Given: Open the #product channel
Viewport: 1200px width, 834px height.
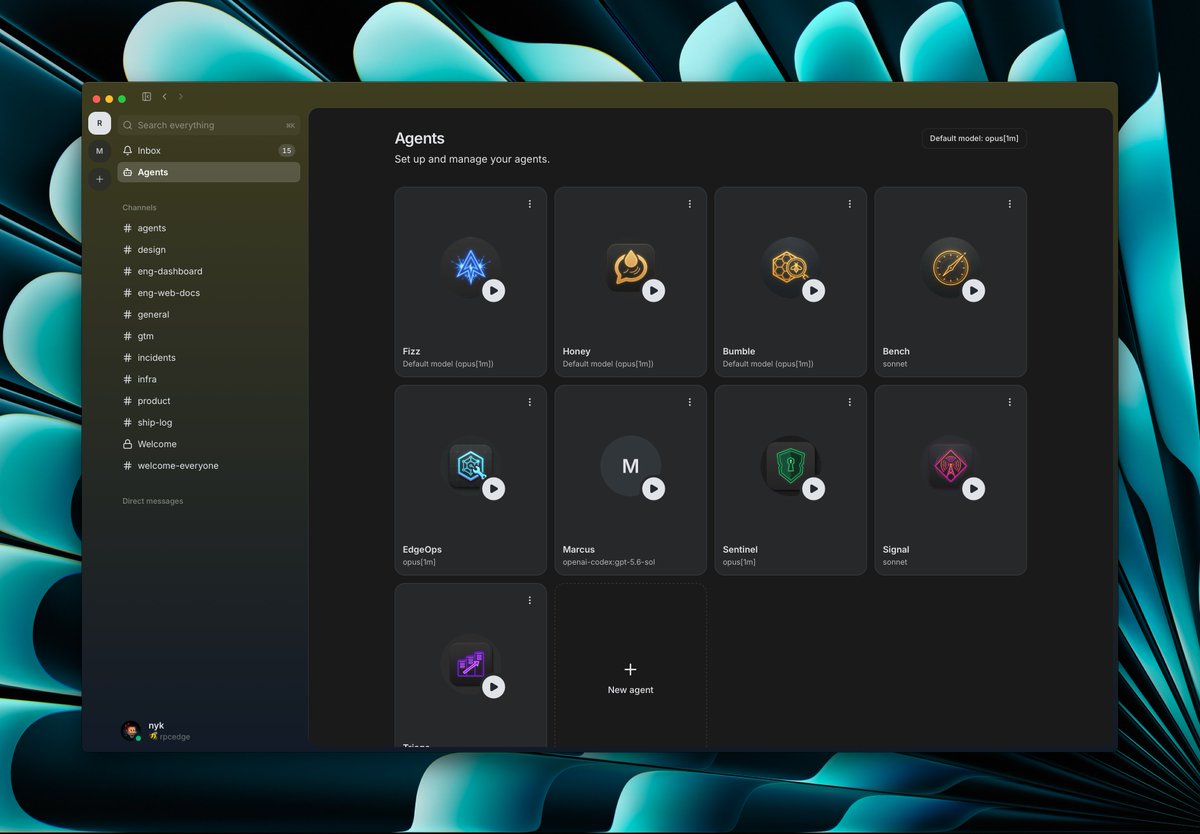Looking at the screenshot, I should click(x=208, y=401).
